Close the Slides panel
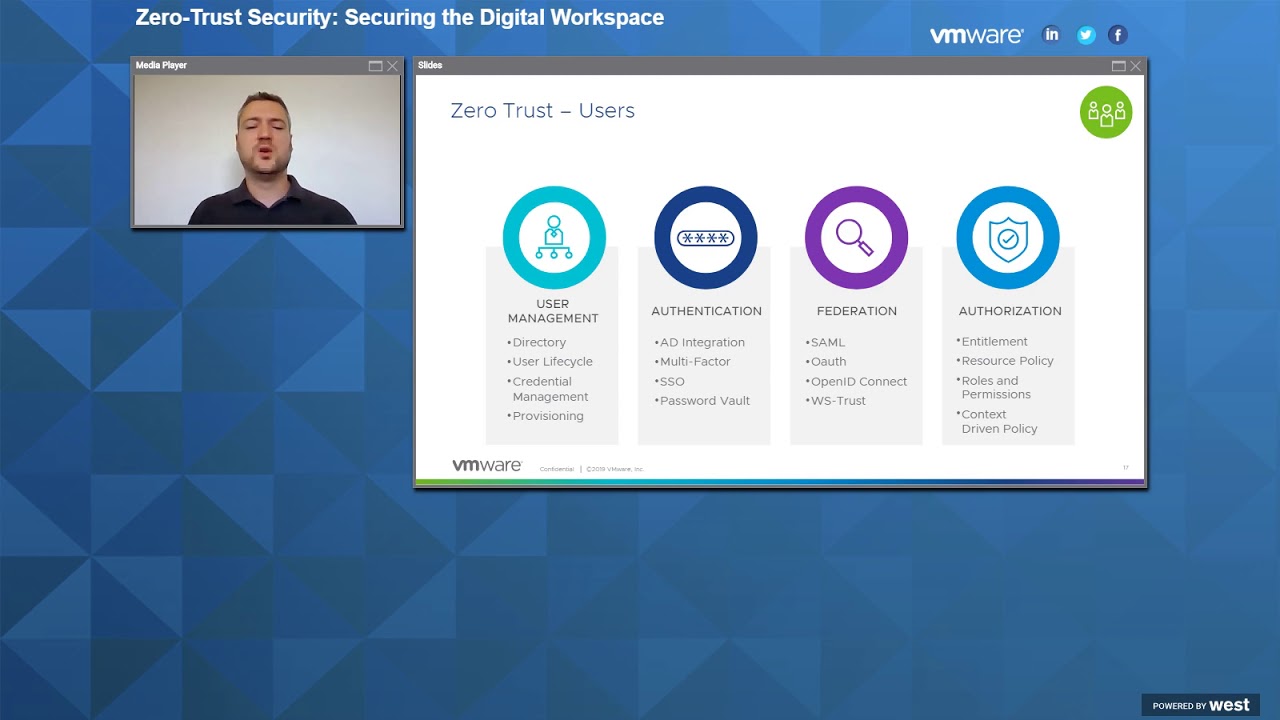The height and width of the screenshot is (720, 1280). (x=1135, y=66)
